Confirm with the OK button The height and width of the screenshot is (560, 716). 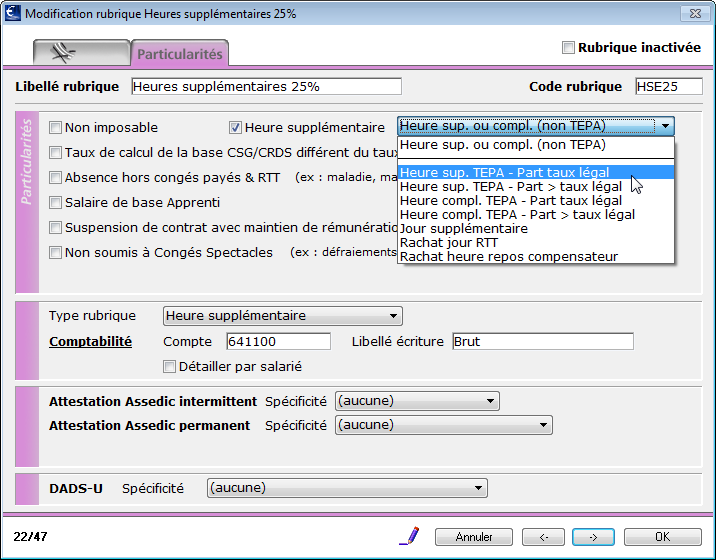pos(662,537)
